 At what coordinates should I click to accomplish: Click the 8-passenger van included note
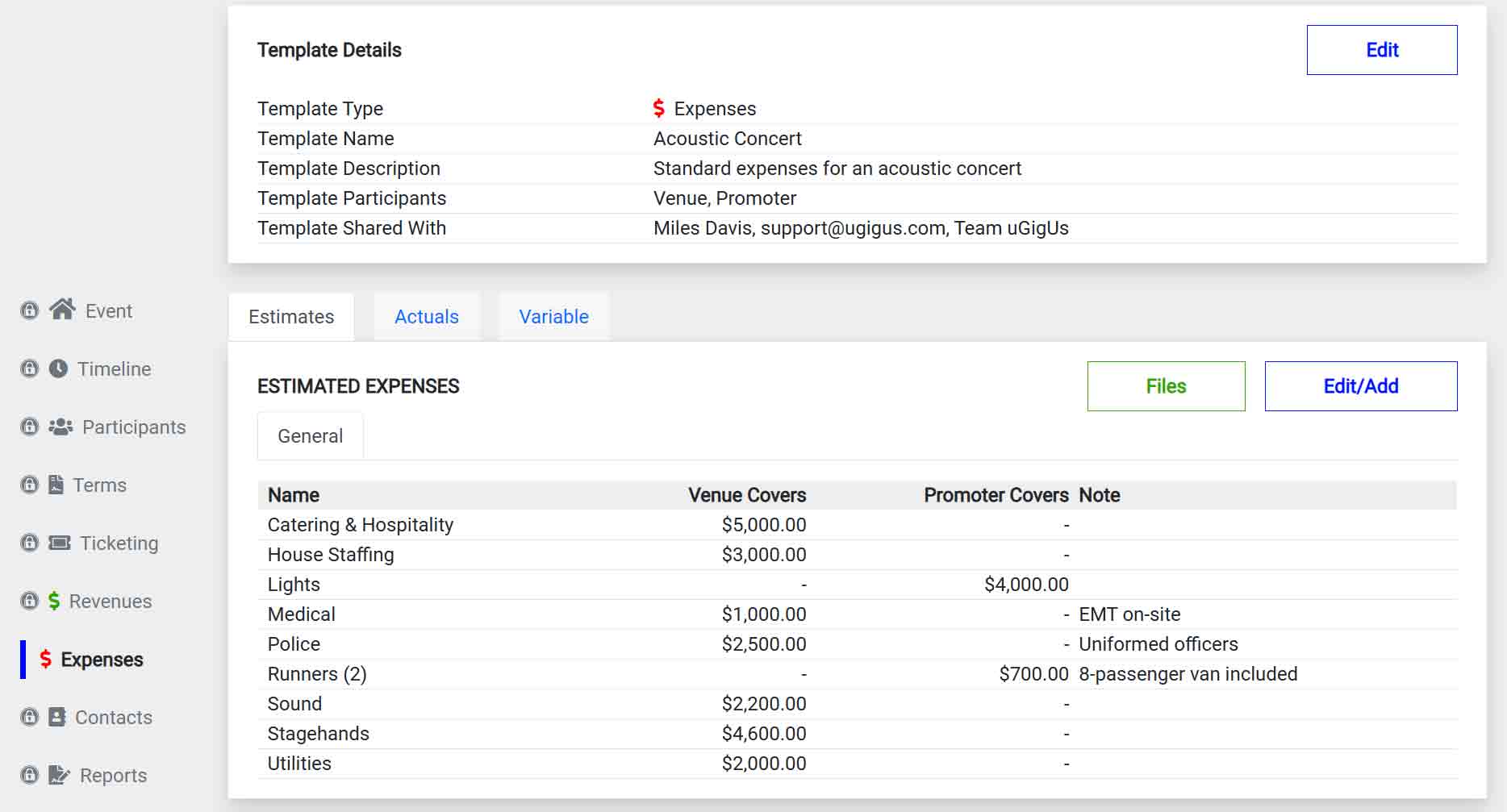[x=1188, y=674]
